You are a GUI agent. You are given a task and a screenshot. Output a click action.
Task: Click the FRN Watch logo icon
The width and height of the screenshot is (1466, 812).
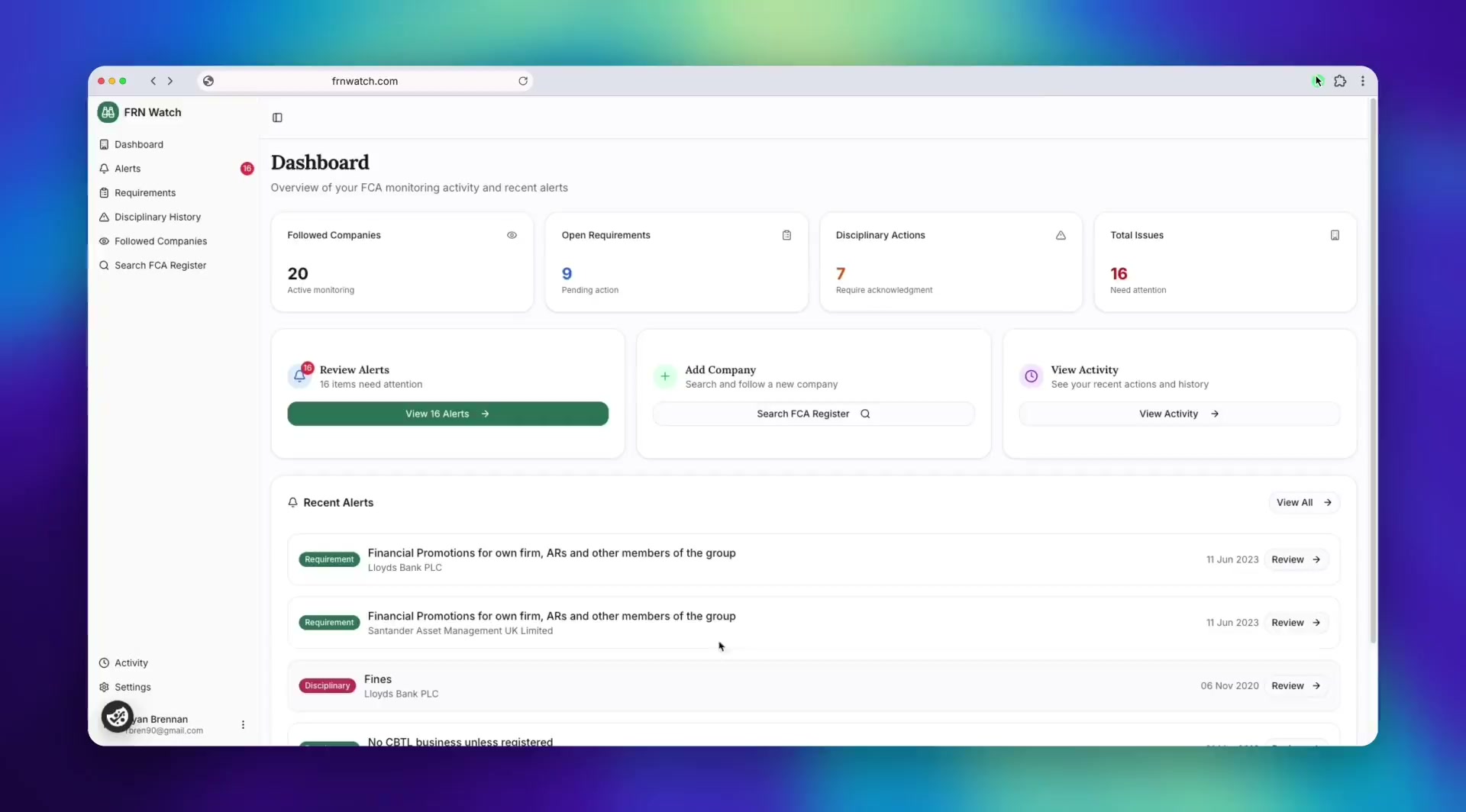coord(108,111)
